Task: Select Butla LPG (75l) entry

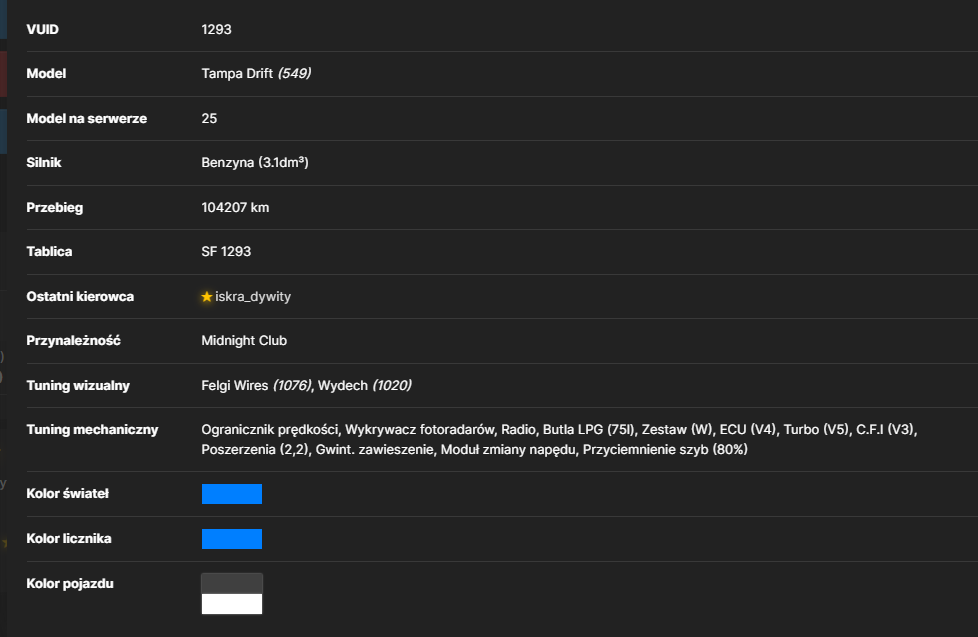Action: click(588, 429)
